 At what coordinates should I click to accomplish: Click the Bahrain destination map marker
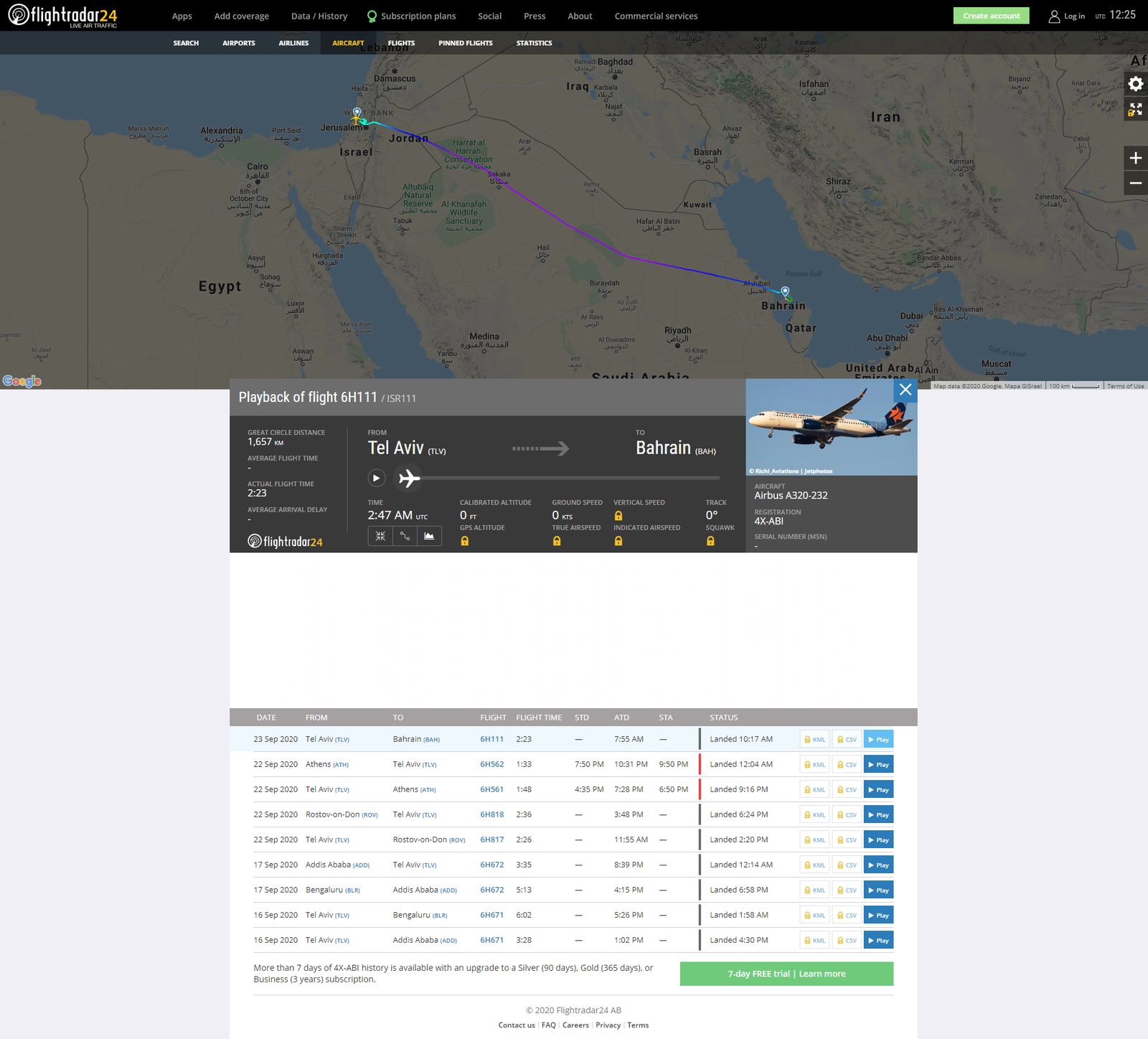point(785,291)
